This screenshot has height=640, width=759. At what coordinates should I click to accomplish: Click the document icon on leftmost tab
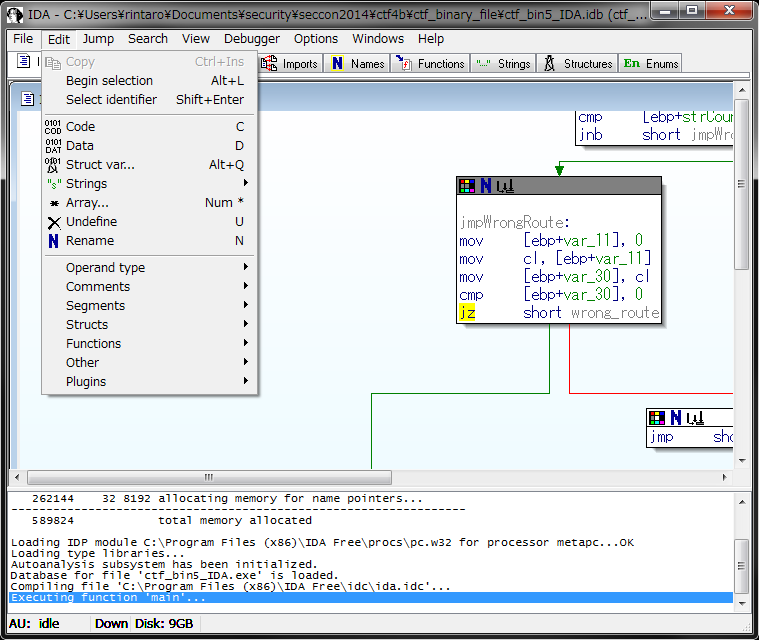click(x=23, y=61)
